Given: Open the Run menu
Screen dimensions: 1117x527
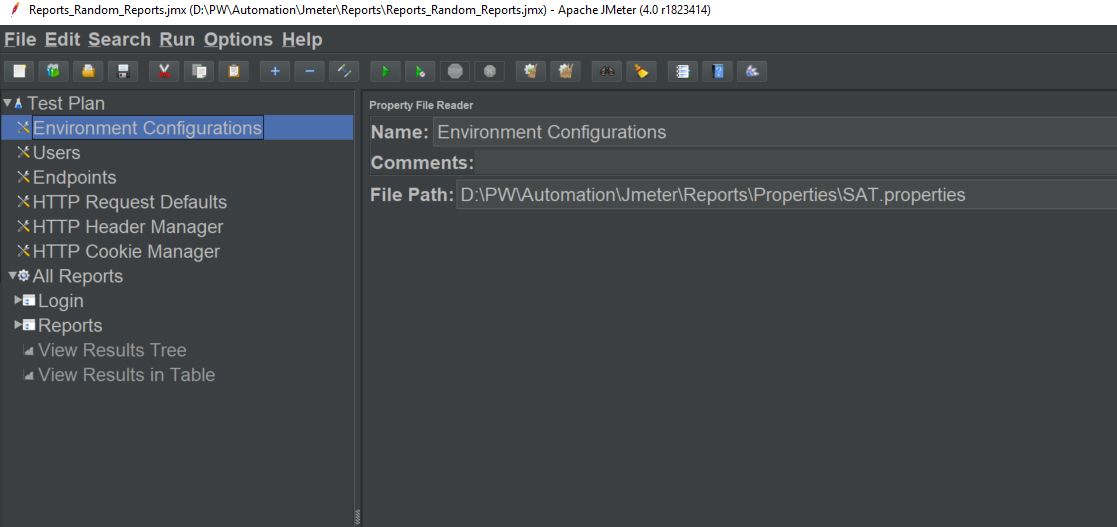Looking at the screenshot, I should pos(177,40).
